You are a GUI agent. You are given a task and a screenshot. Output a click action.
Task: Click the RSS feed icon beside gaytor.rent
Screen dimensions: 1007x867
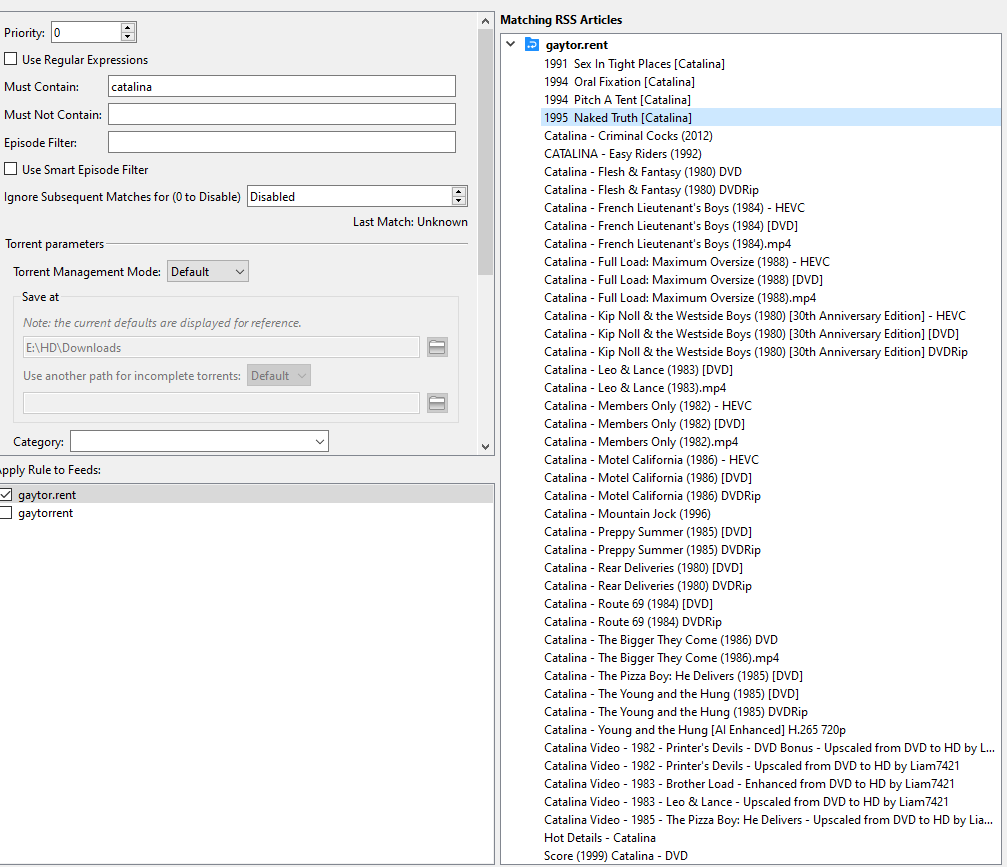[x=532, y=45]
